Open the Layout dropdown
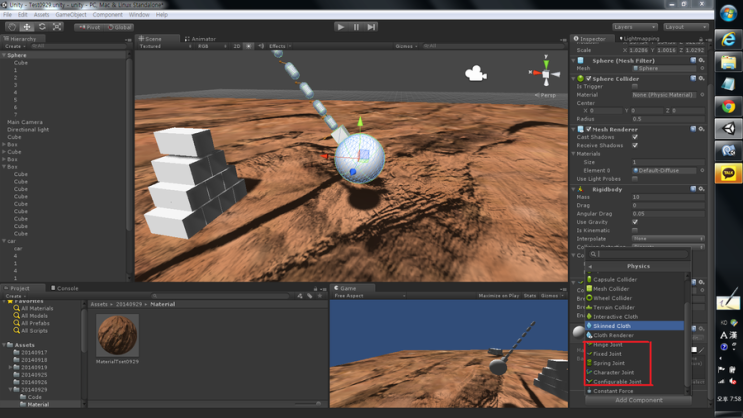The width and height of the screenshot is (743, 418). (x=686, y=27)
